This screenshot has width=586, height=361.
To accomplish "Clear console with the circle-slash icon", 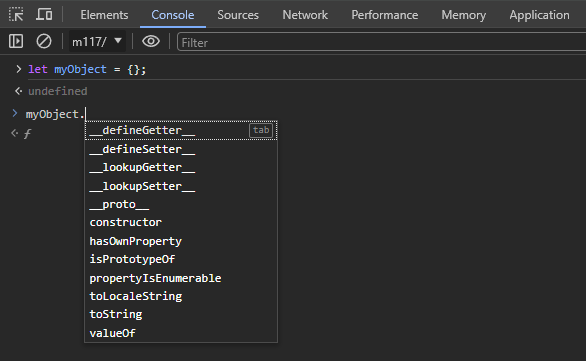I will [x=44, y=41].
